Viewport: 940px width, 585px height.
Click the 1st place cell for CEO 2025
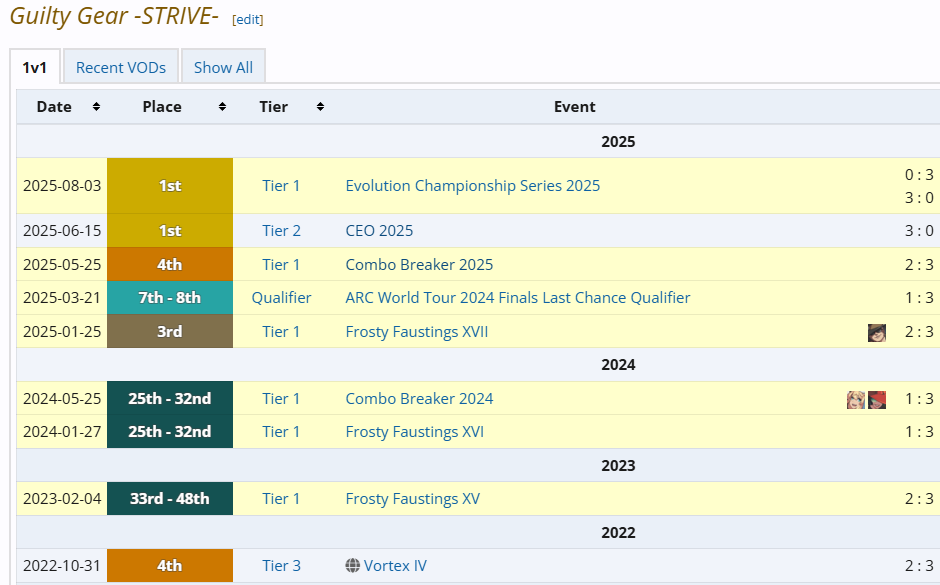(x=170, y=231)
